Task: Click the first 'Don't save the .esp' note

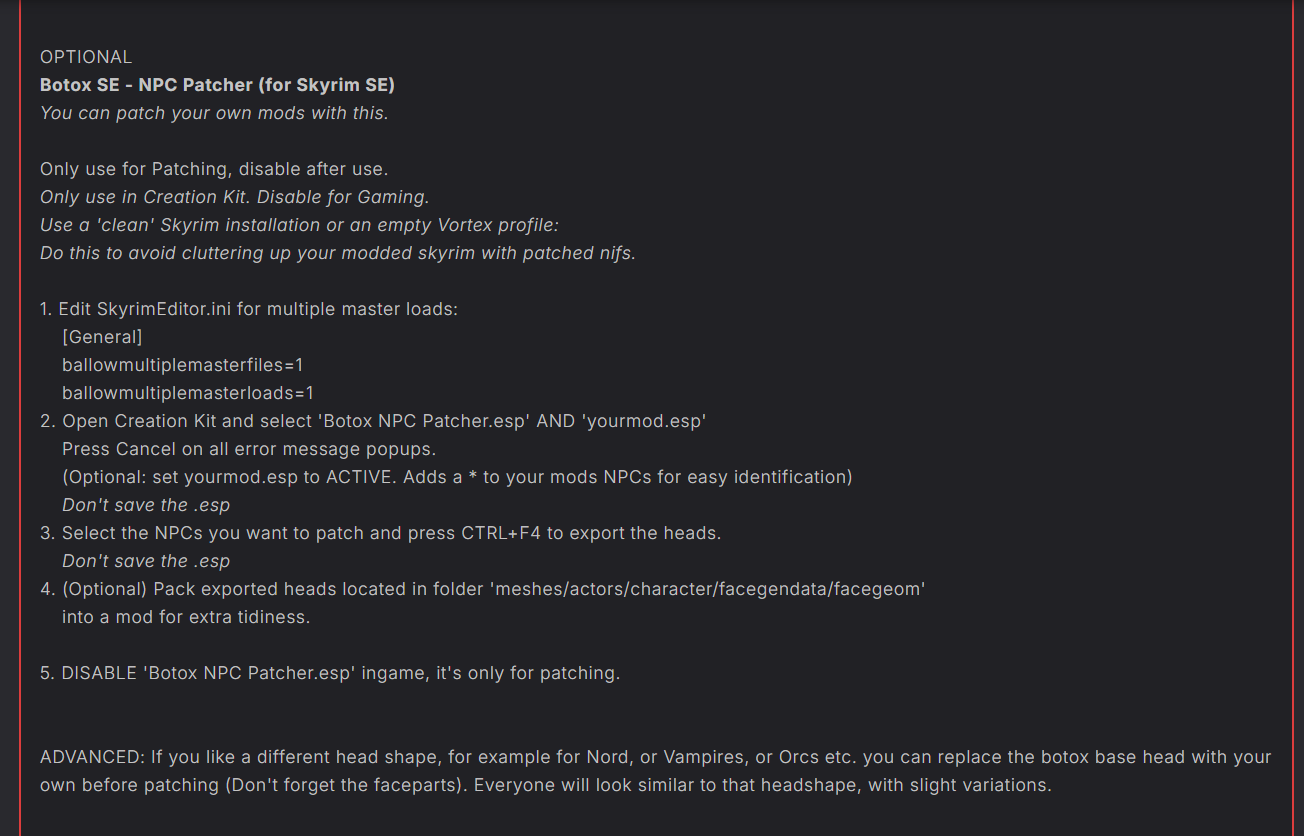Action: point(146,505)
